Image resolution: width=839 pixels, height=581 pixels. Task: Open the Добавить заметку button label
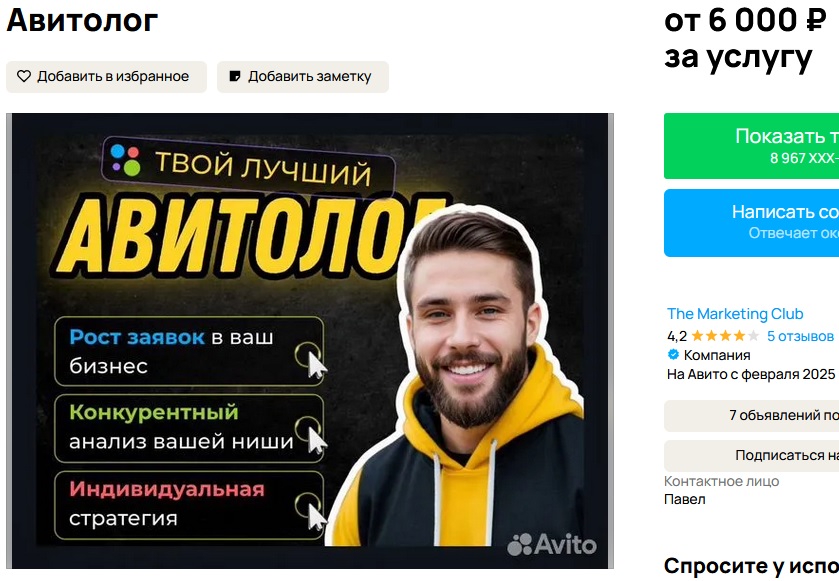coord(309,77)
